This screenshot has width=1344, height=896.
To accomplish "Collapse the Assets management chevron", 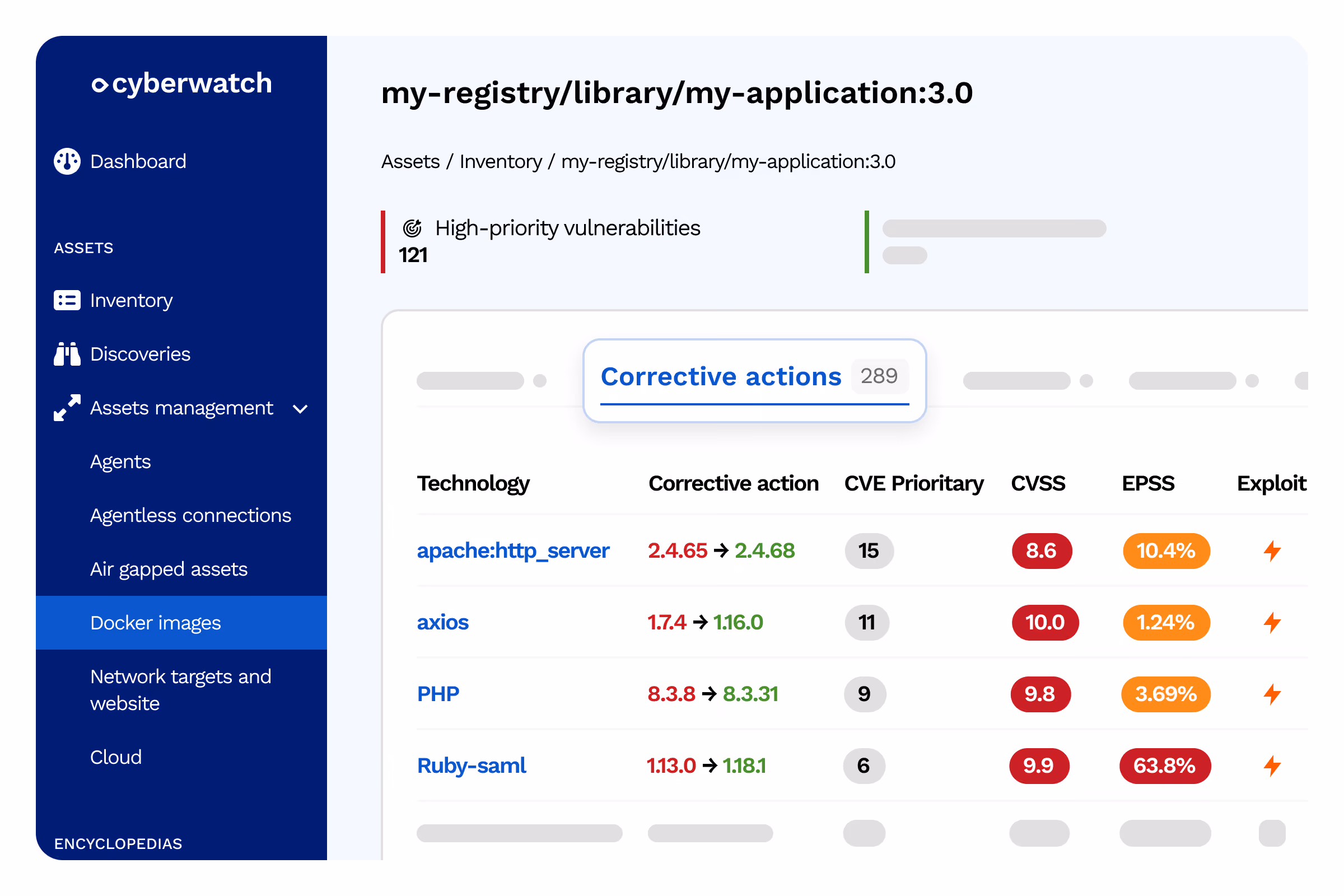I will (300, 409).
